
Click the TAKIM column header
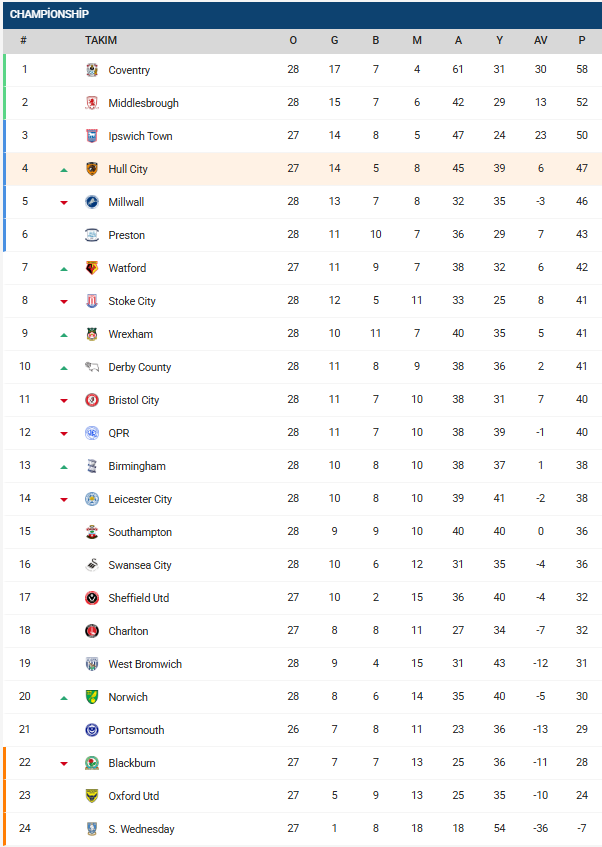point(101,41)
